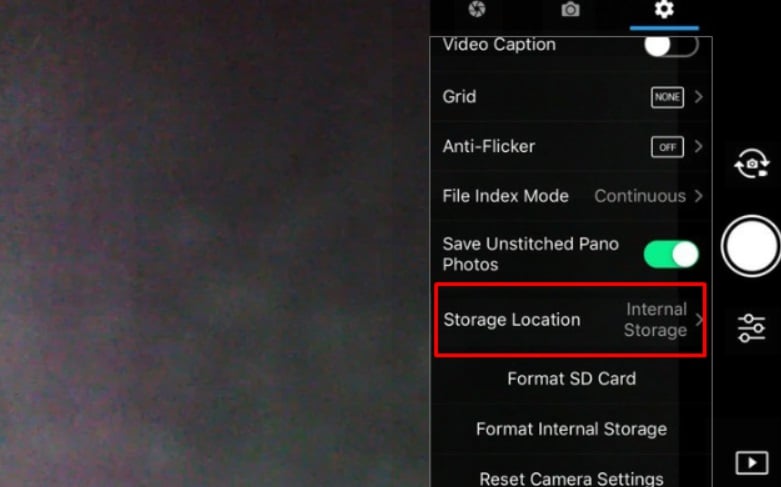
Task: Select the Storage Location menu label
Action: point(511,320)
